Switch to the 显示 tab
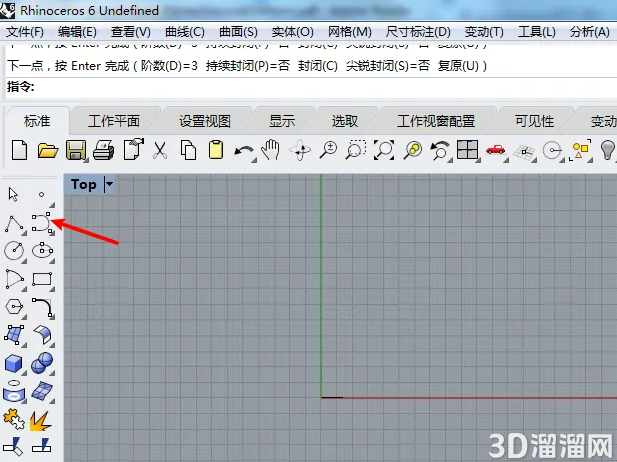617x462 pixels. (x=282, y=121)
